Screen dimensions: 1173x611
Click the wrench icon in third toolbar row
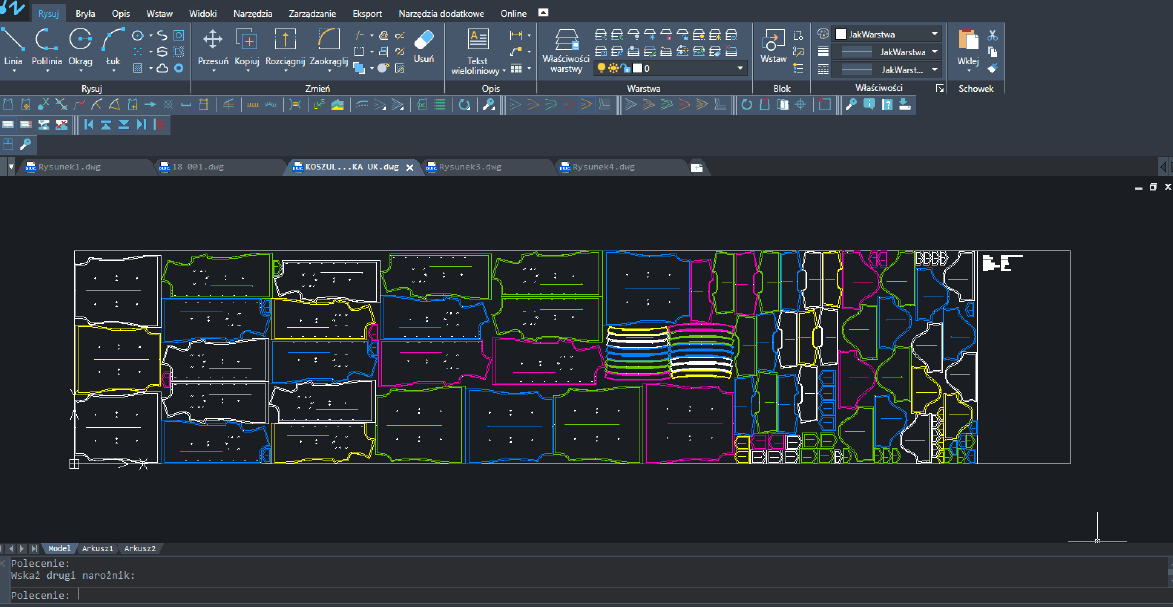pyautogui.click(x=25, y=144)
